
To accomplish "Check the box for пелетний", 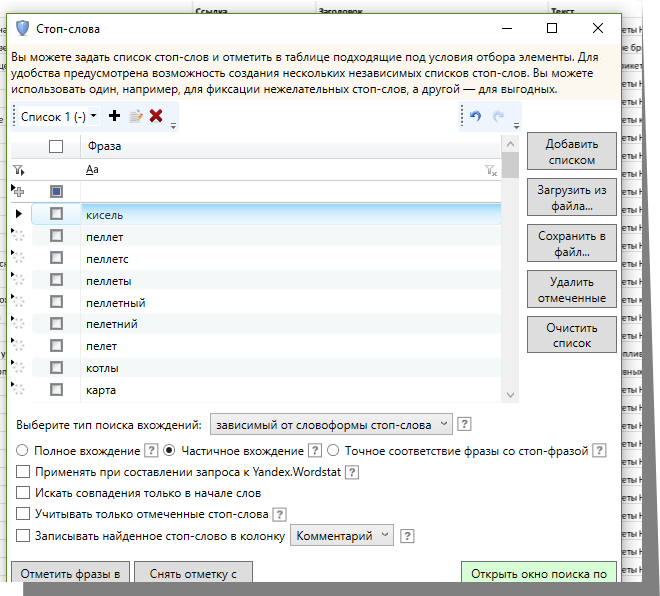I will point(56,324).
